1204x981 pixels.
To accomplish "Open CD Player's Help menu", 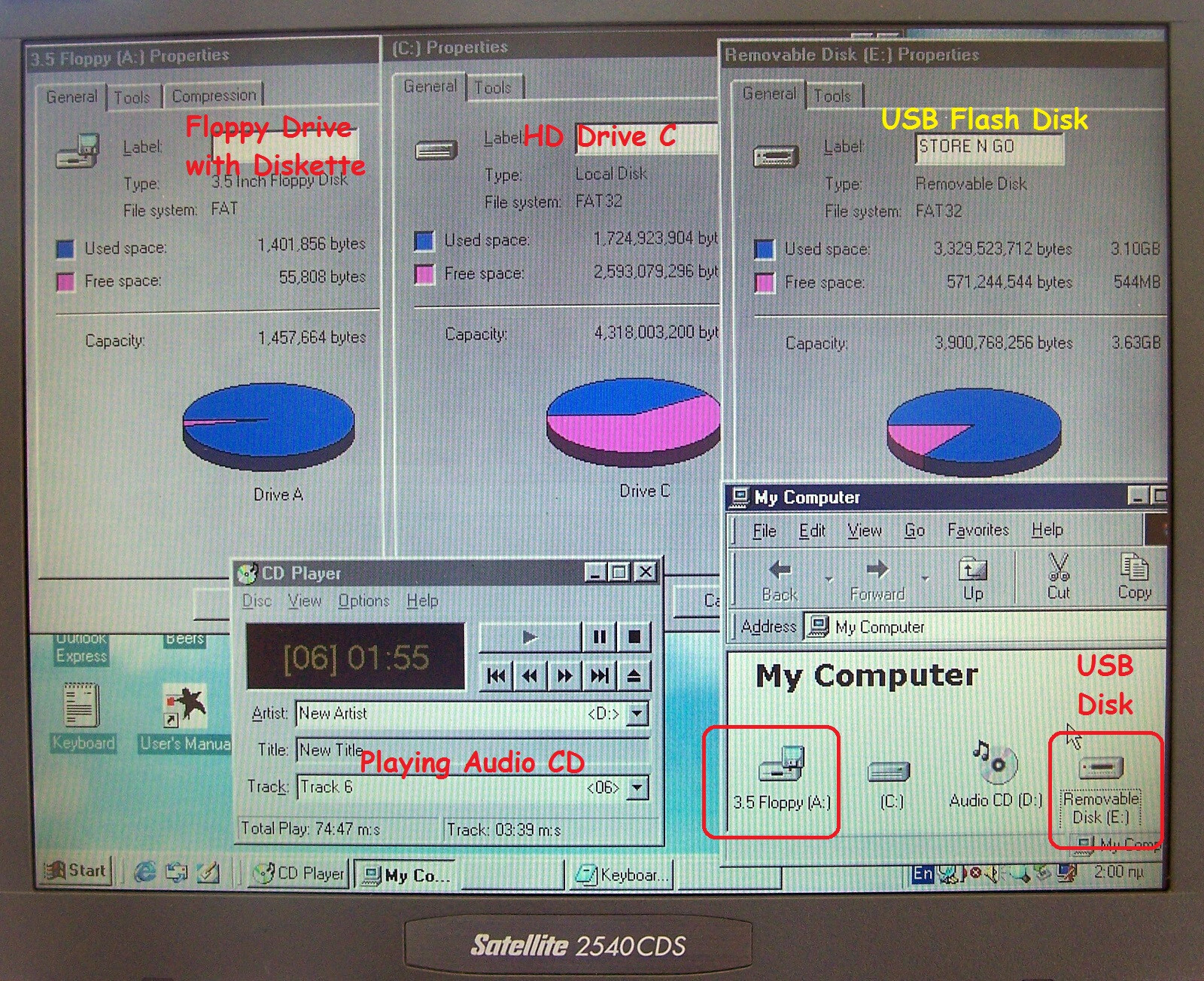I will tap(422, 601).
